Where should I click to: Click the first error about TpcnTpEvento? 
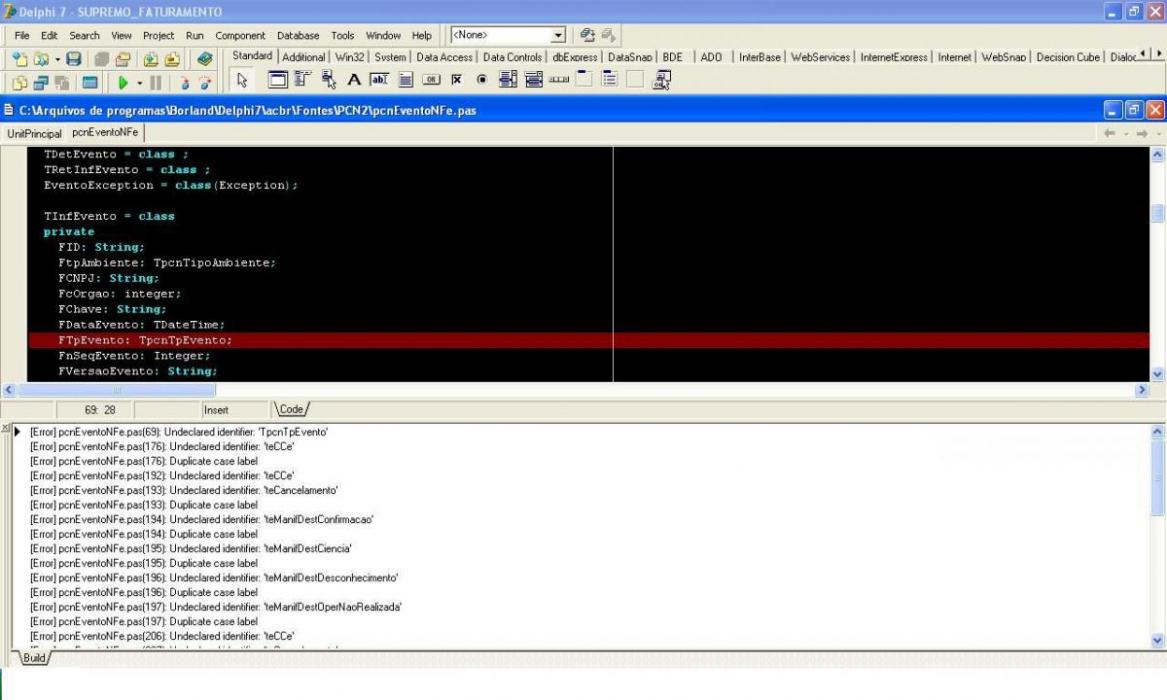179,432
